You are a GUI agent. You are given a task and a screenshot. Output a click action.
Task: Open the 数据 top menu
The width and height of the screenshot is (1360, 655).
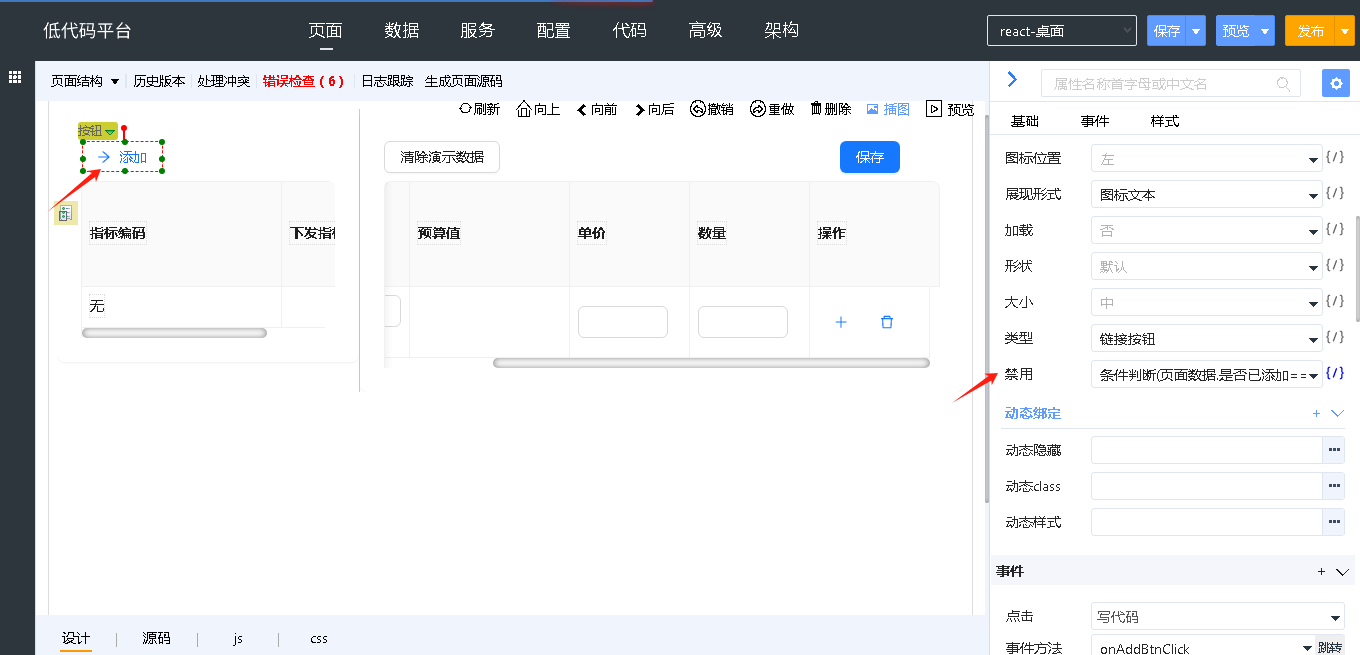tap(402, 30)
